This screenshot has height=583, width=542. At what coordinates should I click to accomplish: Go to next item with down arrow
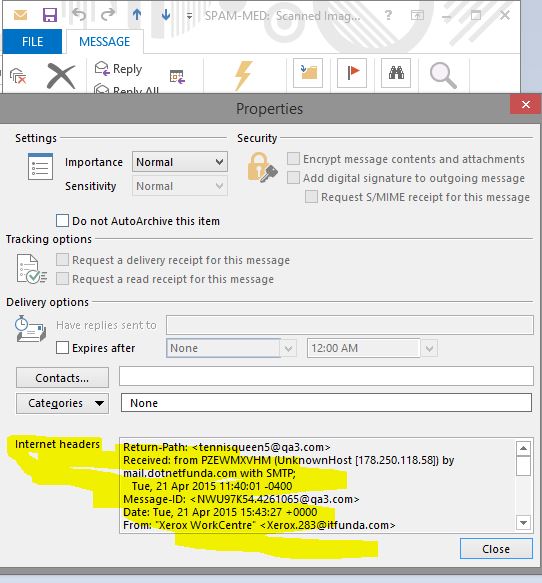166,15
